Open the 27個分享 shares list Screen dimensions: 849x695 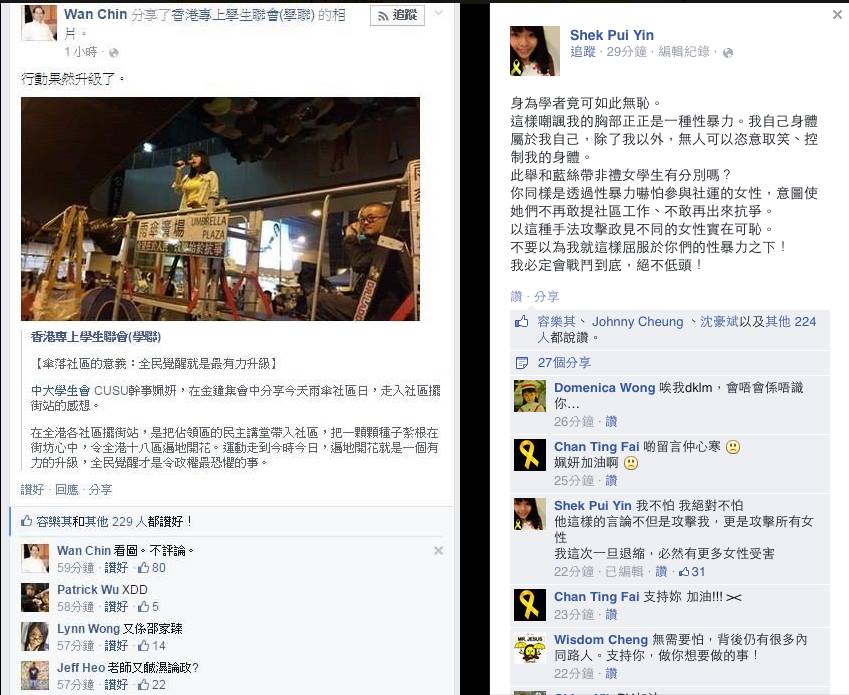tap(564, 363)
